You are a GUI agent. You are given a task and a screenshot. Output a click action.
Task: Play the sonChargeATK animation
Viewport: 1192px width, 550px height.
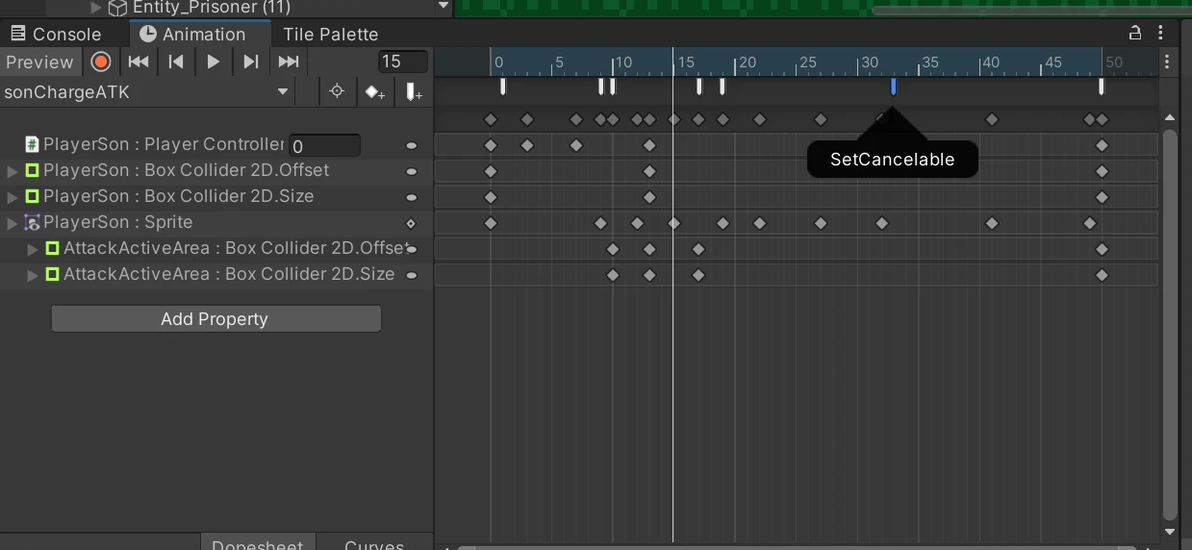pyautogui.click(x=213, y=62)
